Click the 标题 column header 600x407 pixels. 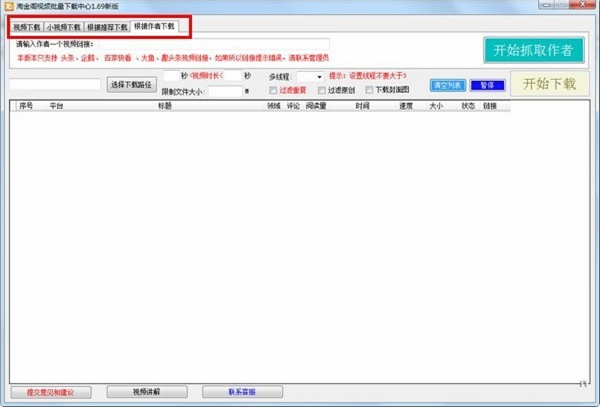pos(165,106)
